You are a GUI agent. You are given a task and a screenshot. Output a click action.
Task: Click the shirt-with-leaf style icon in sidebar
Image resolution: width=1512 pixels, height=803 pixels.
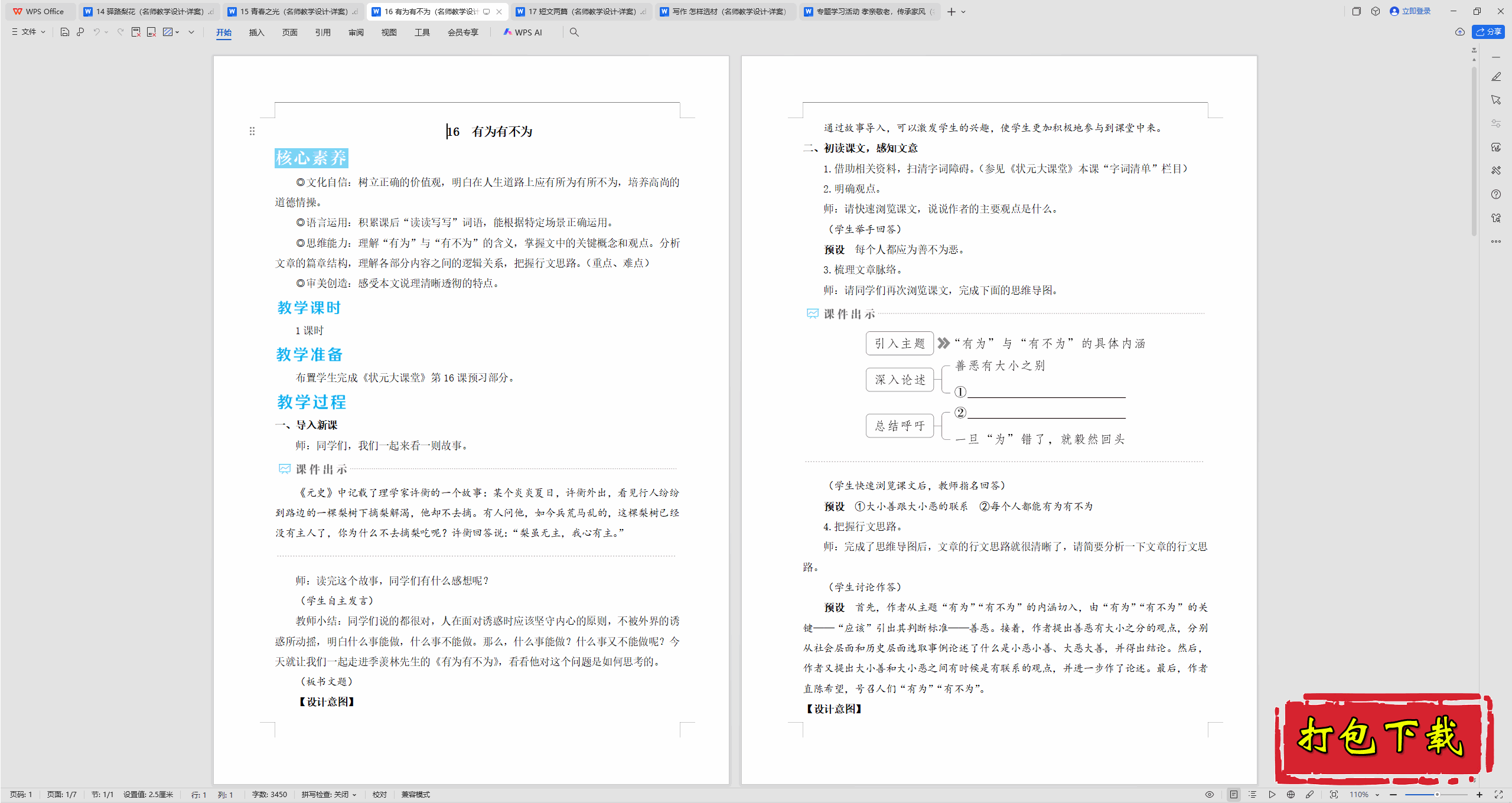click(x=1495, y=147)
